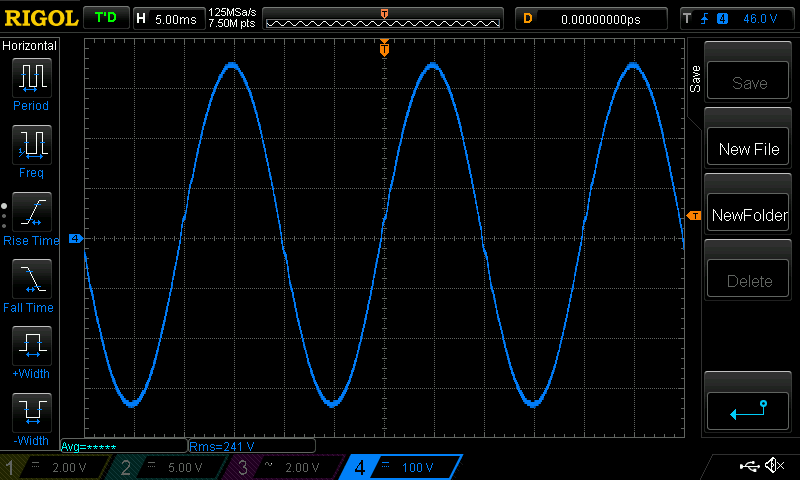Enable channel 3 at 2.00 V

tap(282, 467)
